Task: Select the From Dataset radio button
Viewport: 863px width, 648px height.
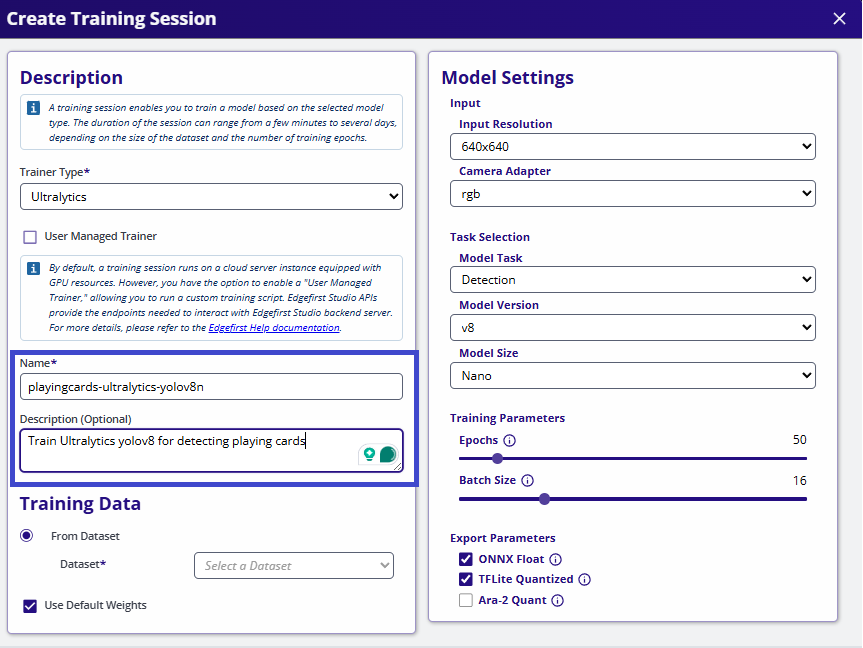Action: pos(28,536)
